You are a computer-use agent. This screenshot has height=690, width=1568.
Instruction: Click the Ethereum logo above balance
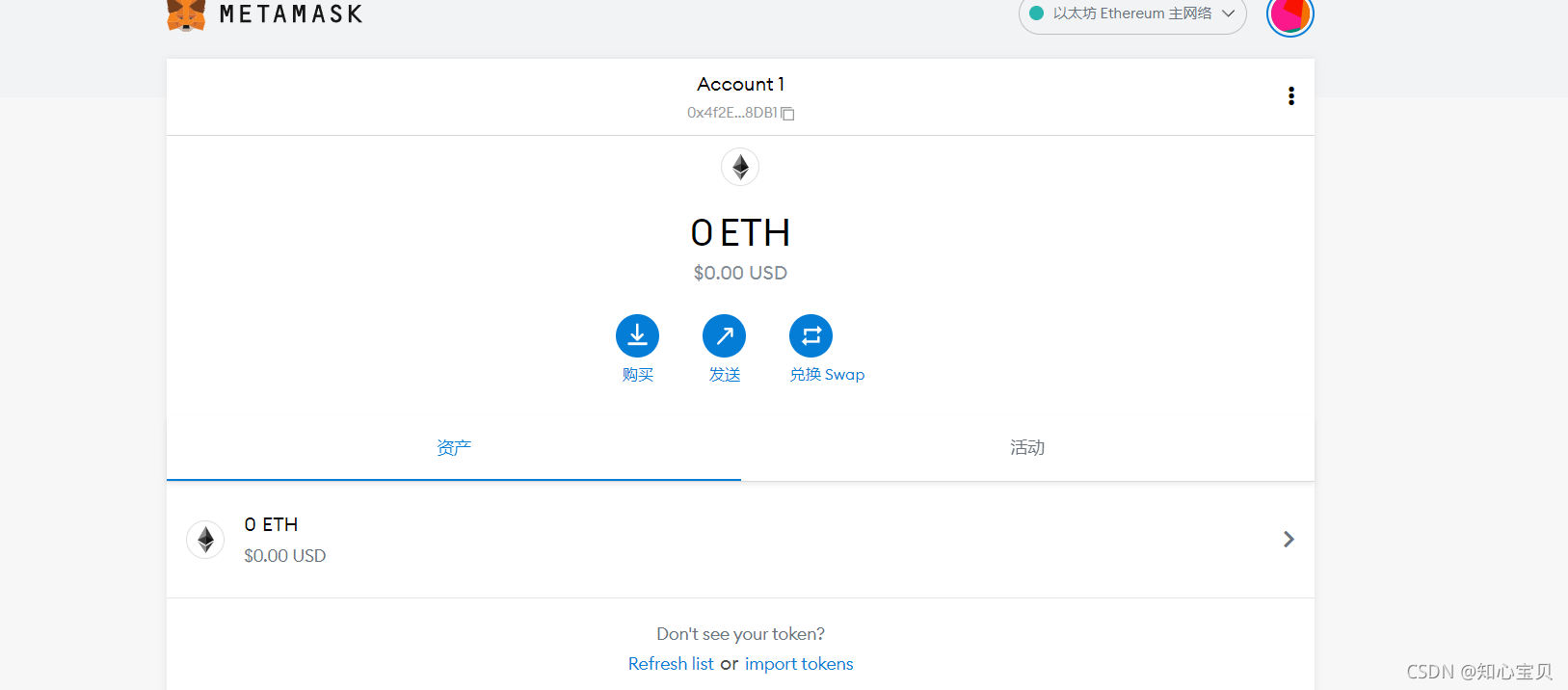(740, 167)
